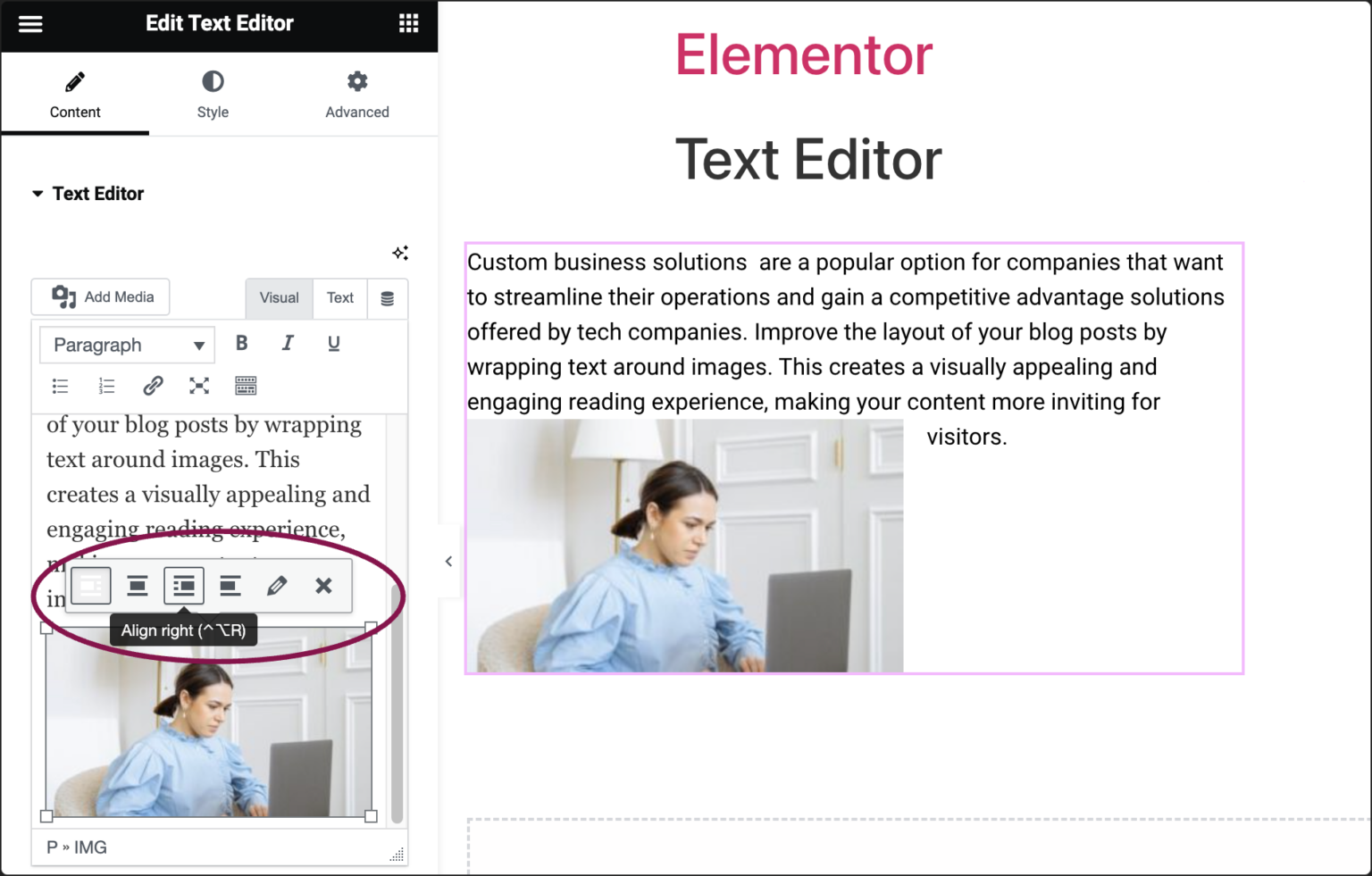Apply italic formatting in the editor
1372x876 pixels.
pos(288,344)
